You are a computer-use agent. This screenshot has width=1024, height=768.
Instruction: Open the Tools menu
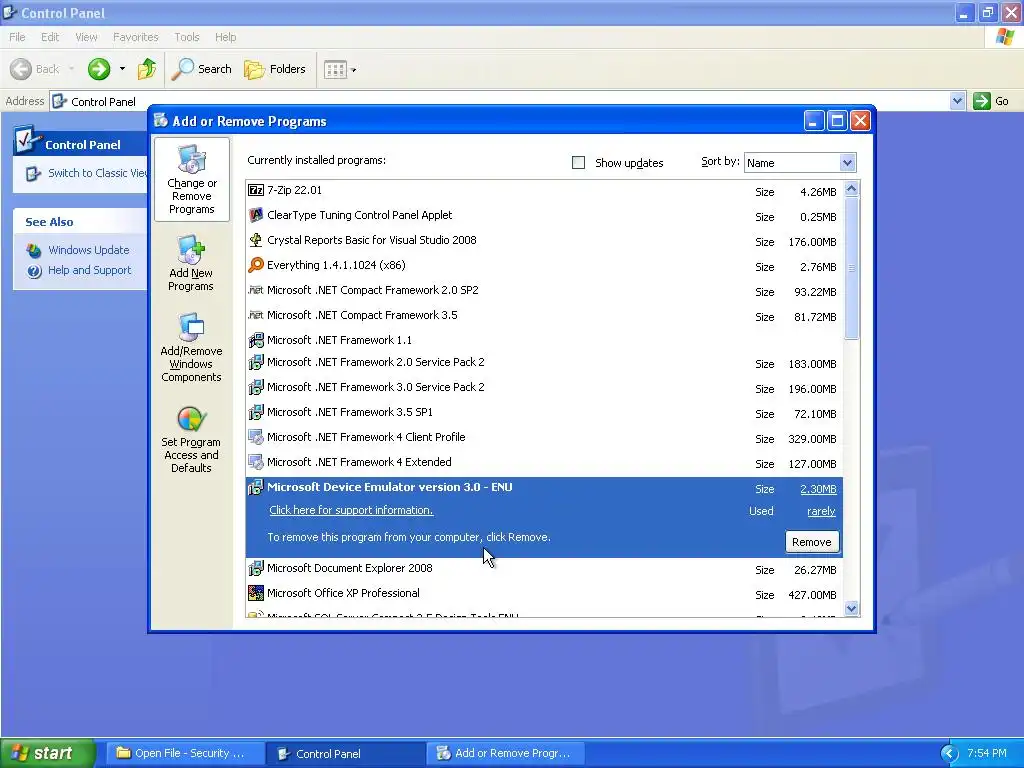pyautogui.click(x=187, y=37)
